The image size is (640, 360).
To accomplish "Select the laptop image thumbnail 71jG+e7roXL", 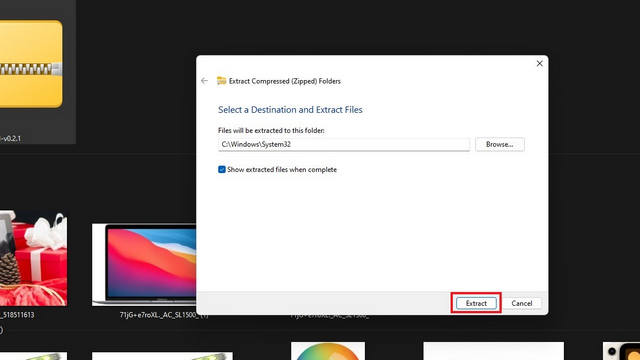I will (144, 264).
